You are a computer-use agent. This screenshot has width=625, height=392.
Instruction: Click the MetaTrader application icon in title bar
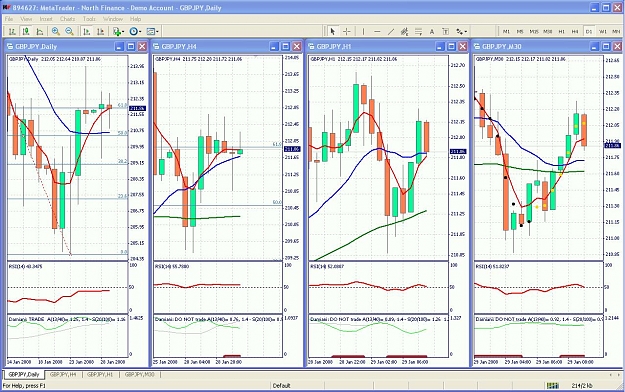pyautogui.click(x=6, y=8)
